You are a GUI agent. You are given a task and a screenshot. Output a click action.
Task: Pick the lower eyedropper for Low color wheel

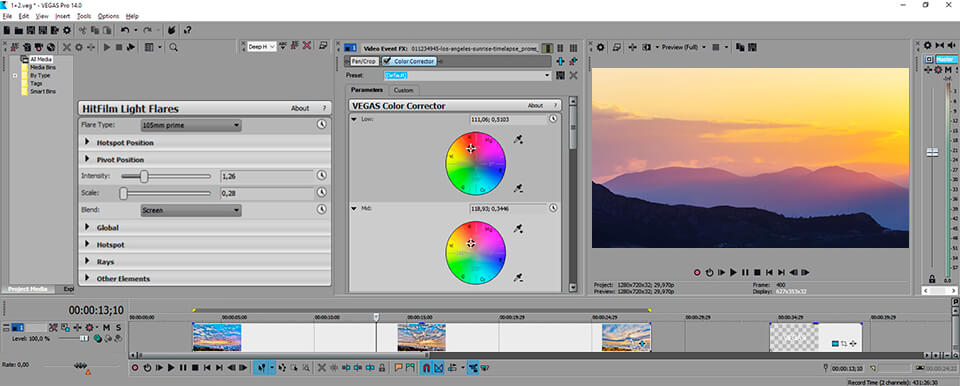click(519, 188)
